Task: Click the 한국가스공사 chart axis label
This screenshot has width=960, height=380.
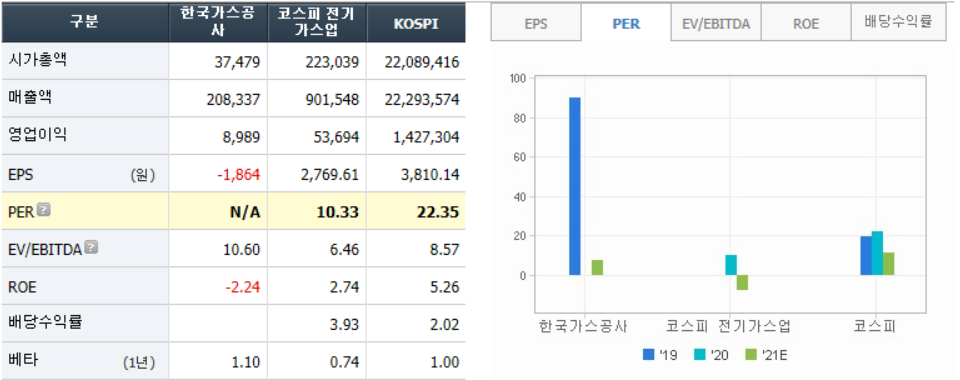Action: click(583, 326)
